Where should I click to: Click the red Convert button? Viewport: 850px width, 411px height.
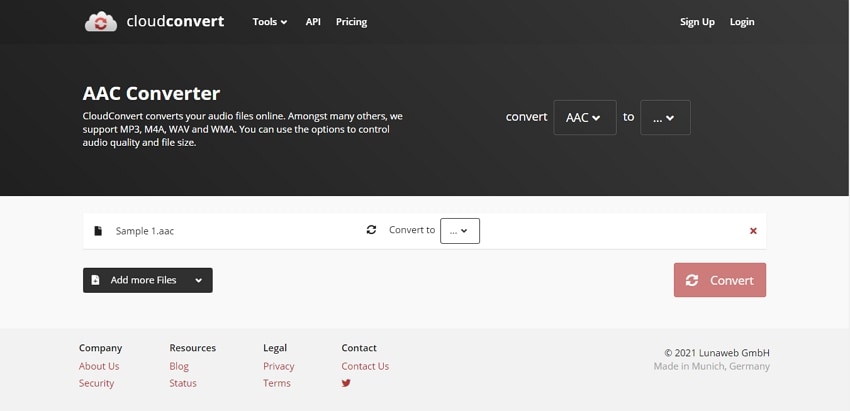(720, 280)
